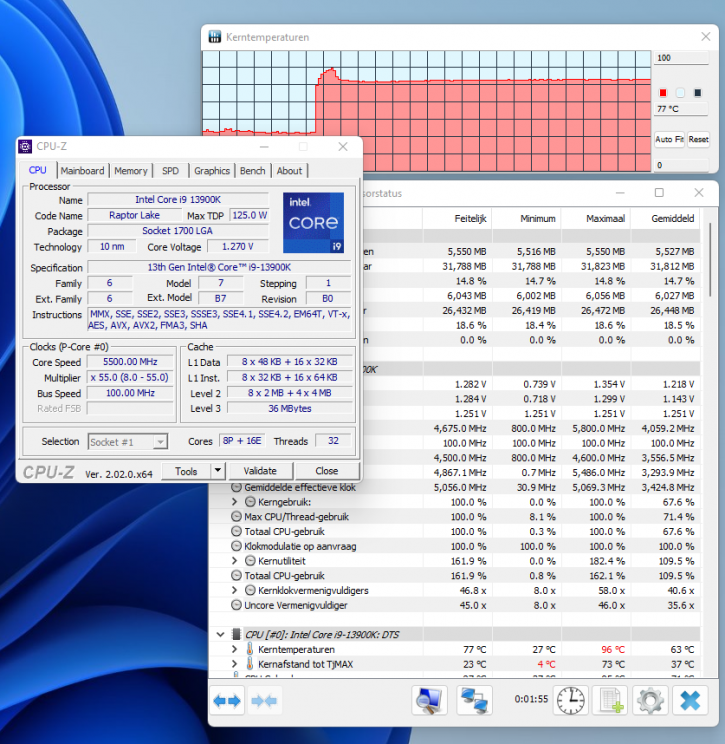Open the sensor search magnifier monitor icon

(429, 700)
